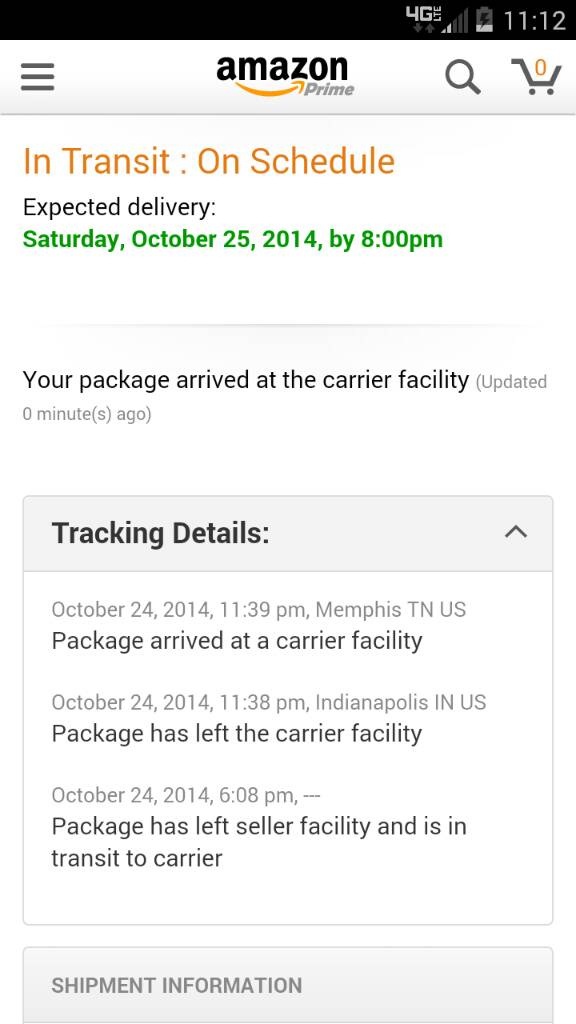Image resolution: width=576 pixels, height=1024 pixels.
Task: Tap the cart item count badge
Action: (540, 67)
